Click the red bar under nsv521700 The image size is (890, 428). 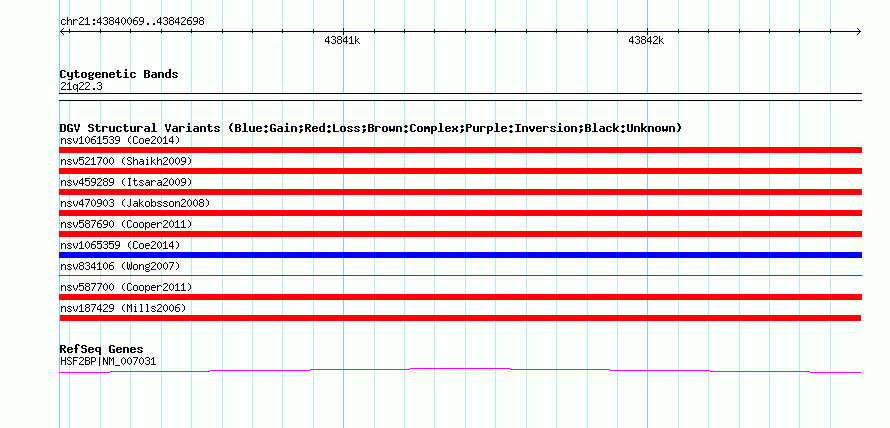tap(460, 171)
